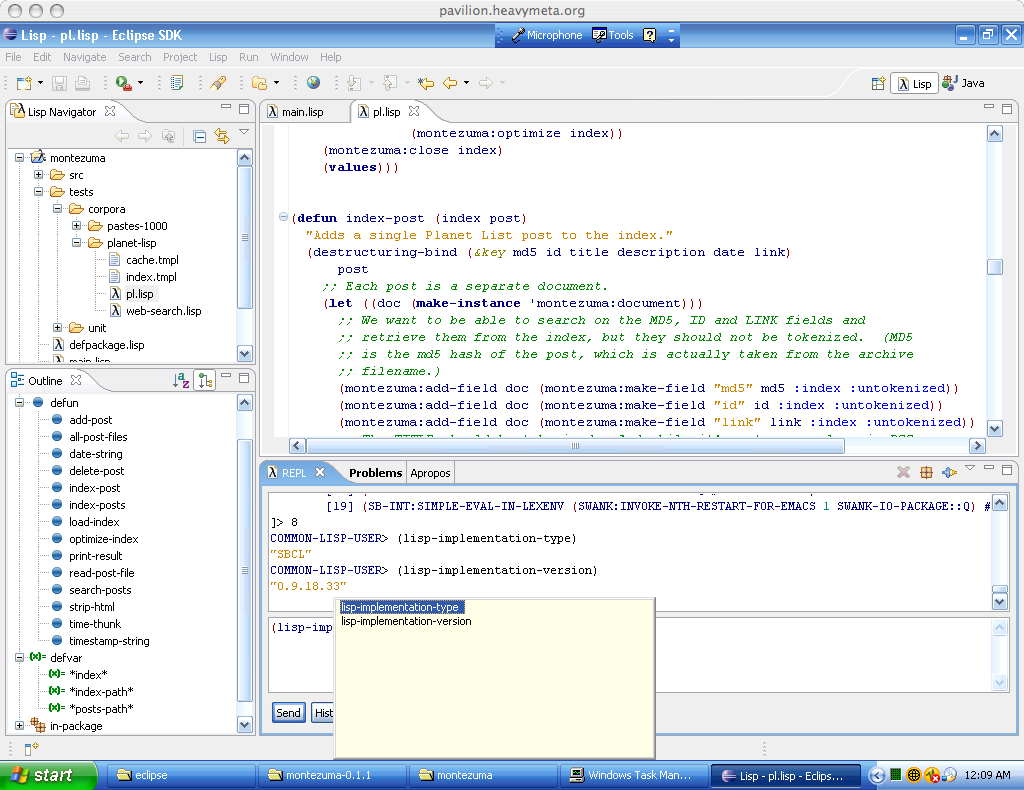Click the Last Edit Location toolbar icon
The width and height of the screenshot is (1024, 790).
point(426,83)
